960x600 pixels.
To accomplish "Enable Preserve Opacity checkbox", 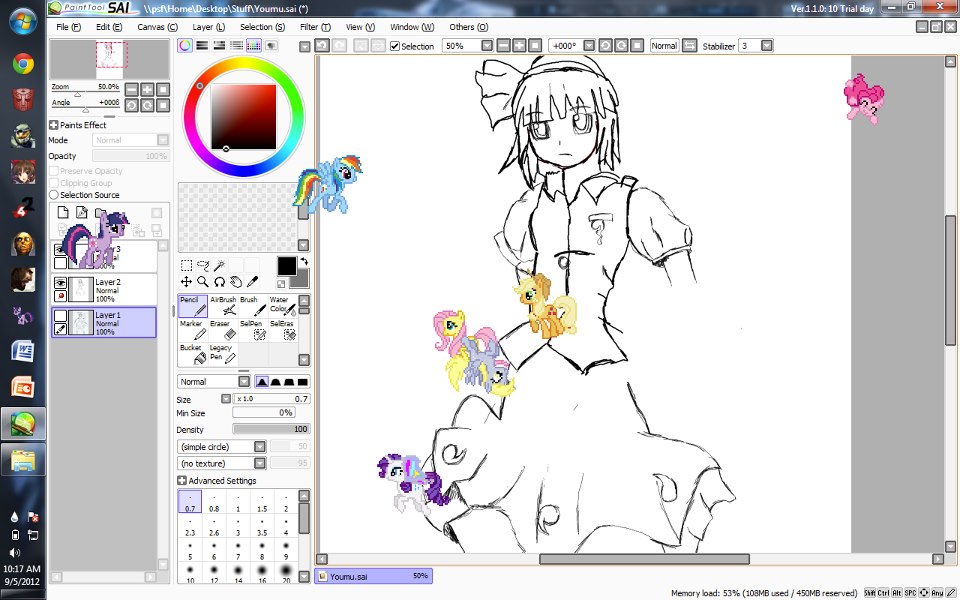I will pos(54,171).
